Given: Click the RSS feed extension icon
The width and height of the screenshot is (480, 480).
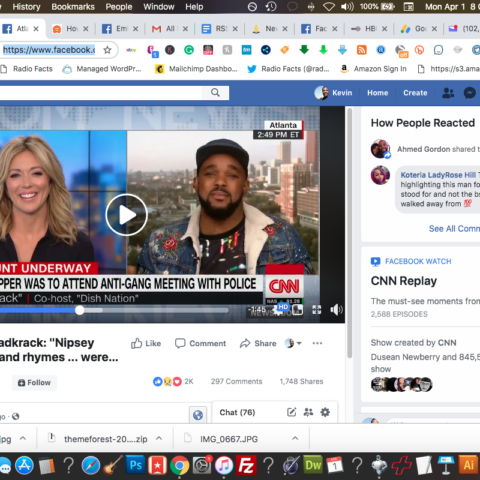Looking at the screenshot, I should (x=362, y=50).
